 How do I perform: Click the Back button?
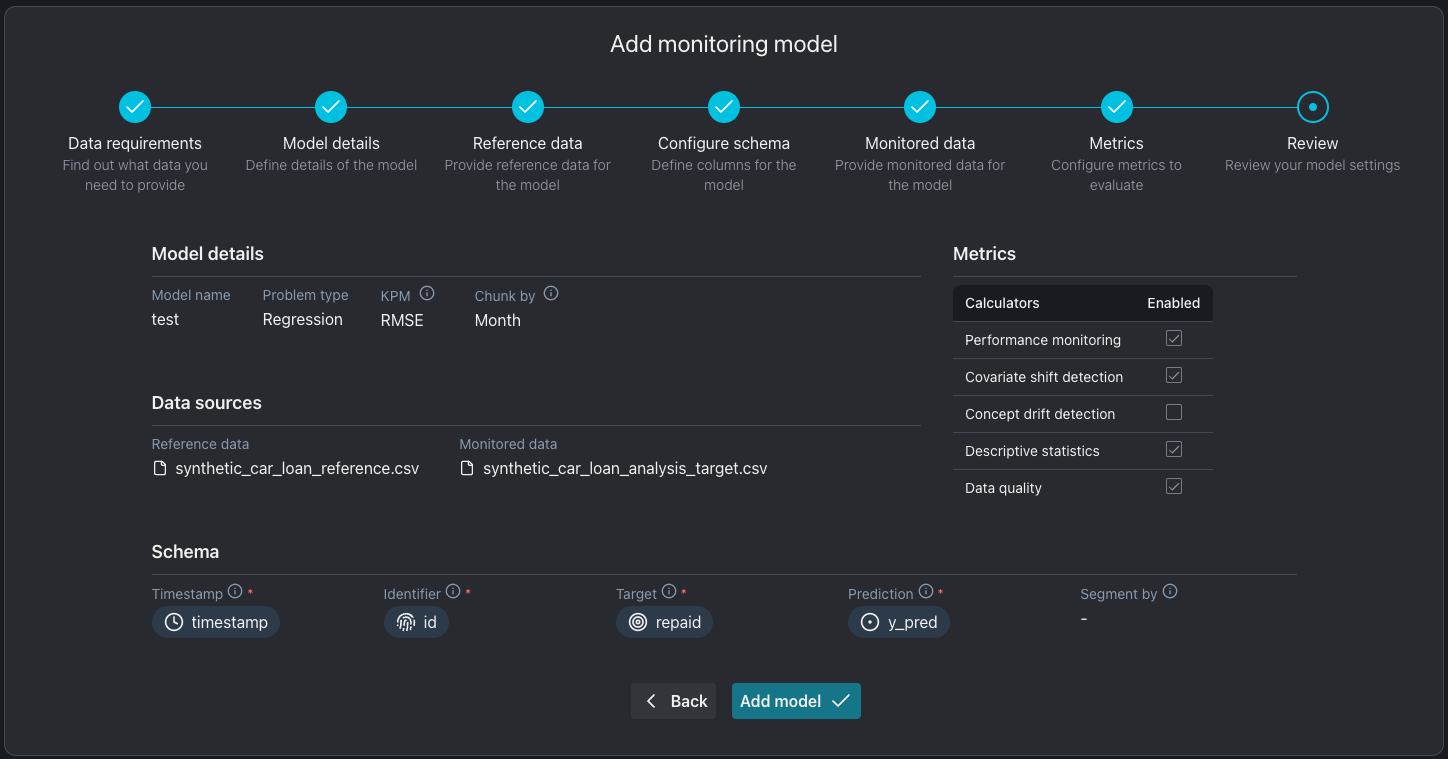tap(675, 701)
